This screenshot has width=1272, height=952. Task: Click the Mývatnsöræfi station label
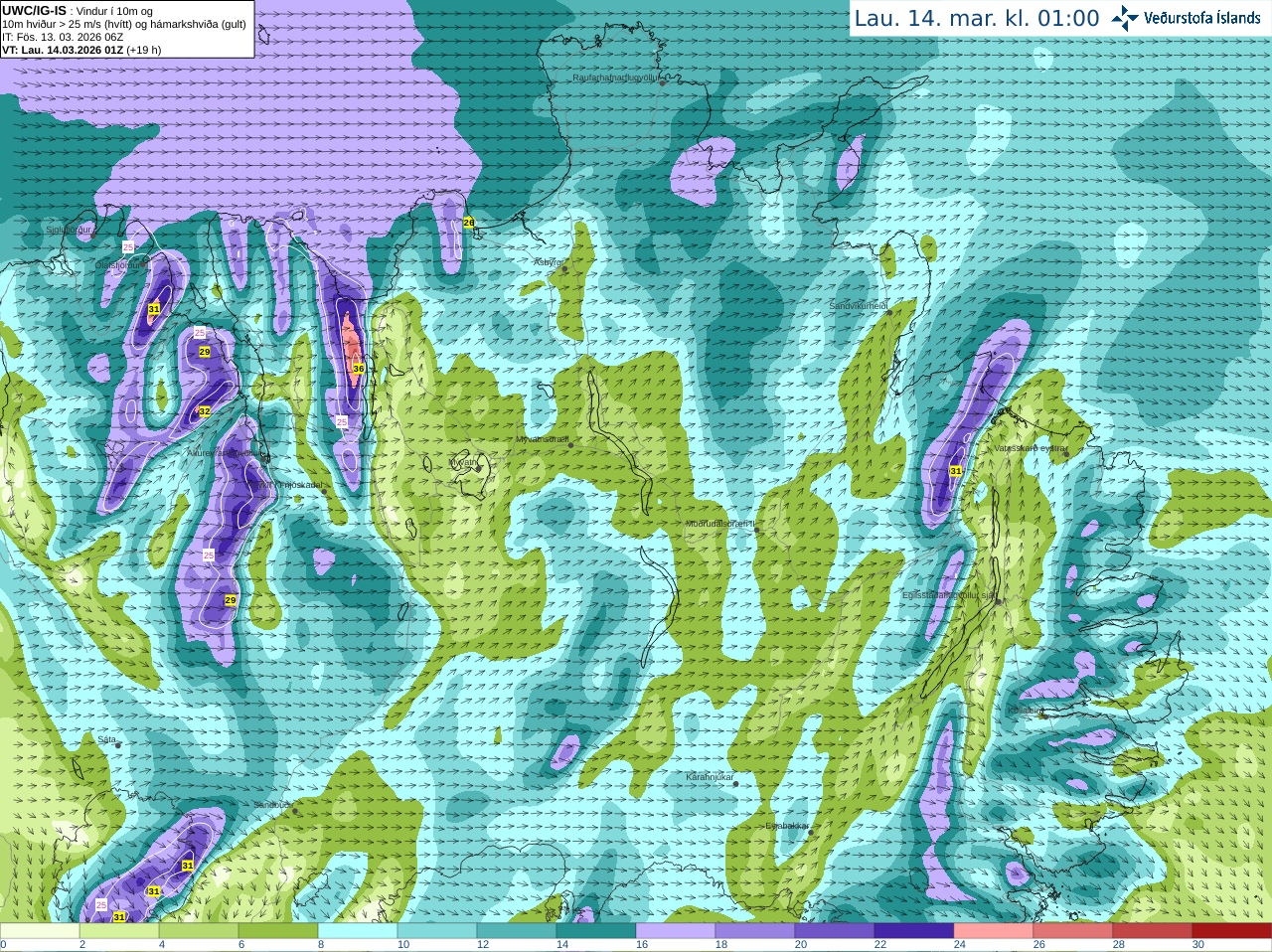542,439
